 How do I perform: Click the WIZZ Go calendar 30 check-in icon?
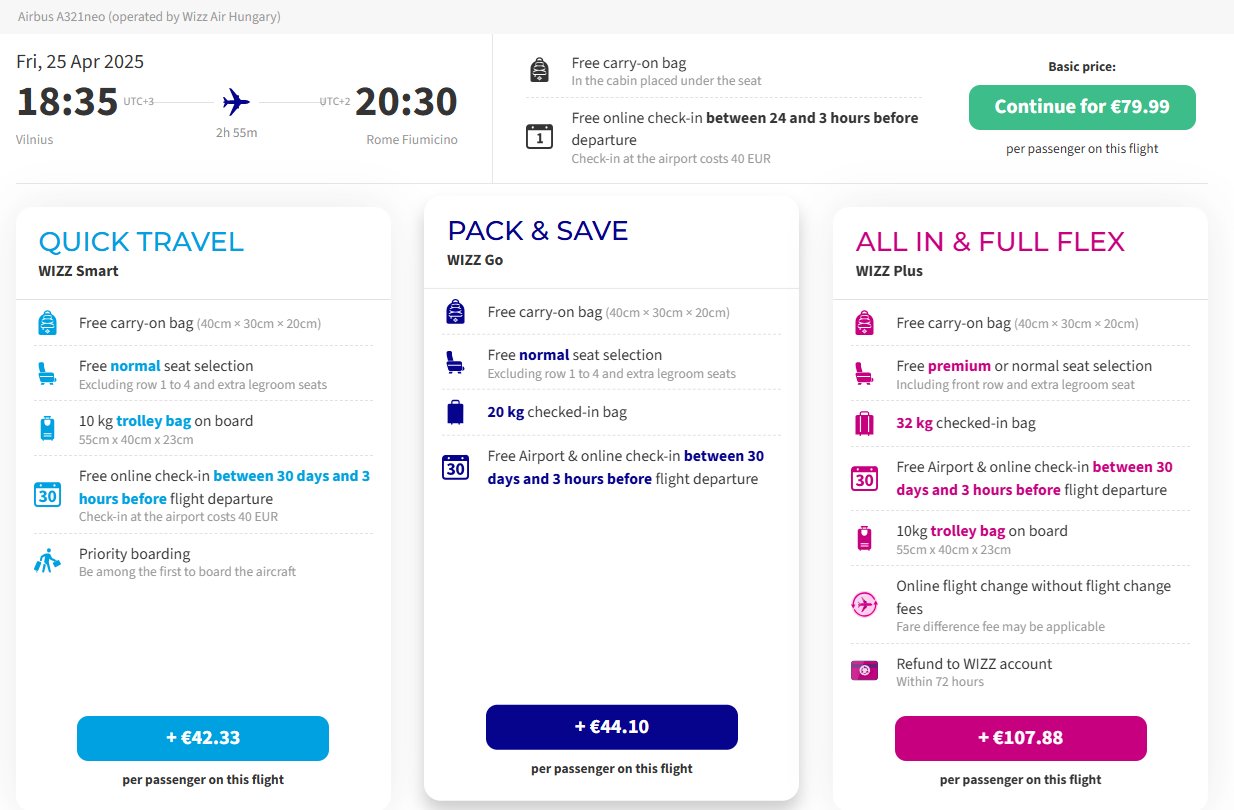pyautogui.click(x=456, y=466)
